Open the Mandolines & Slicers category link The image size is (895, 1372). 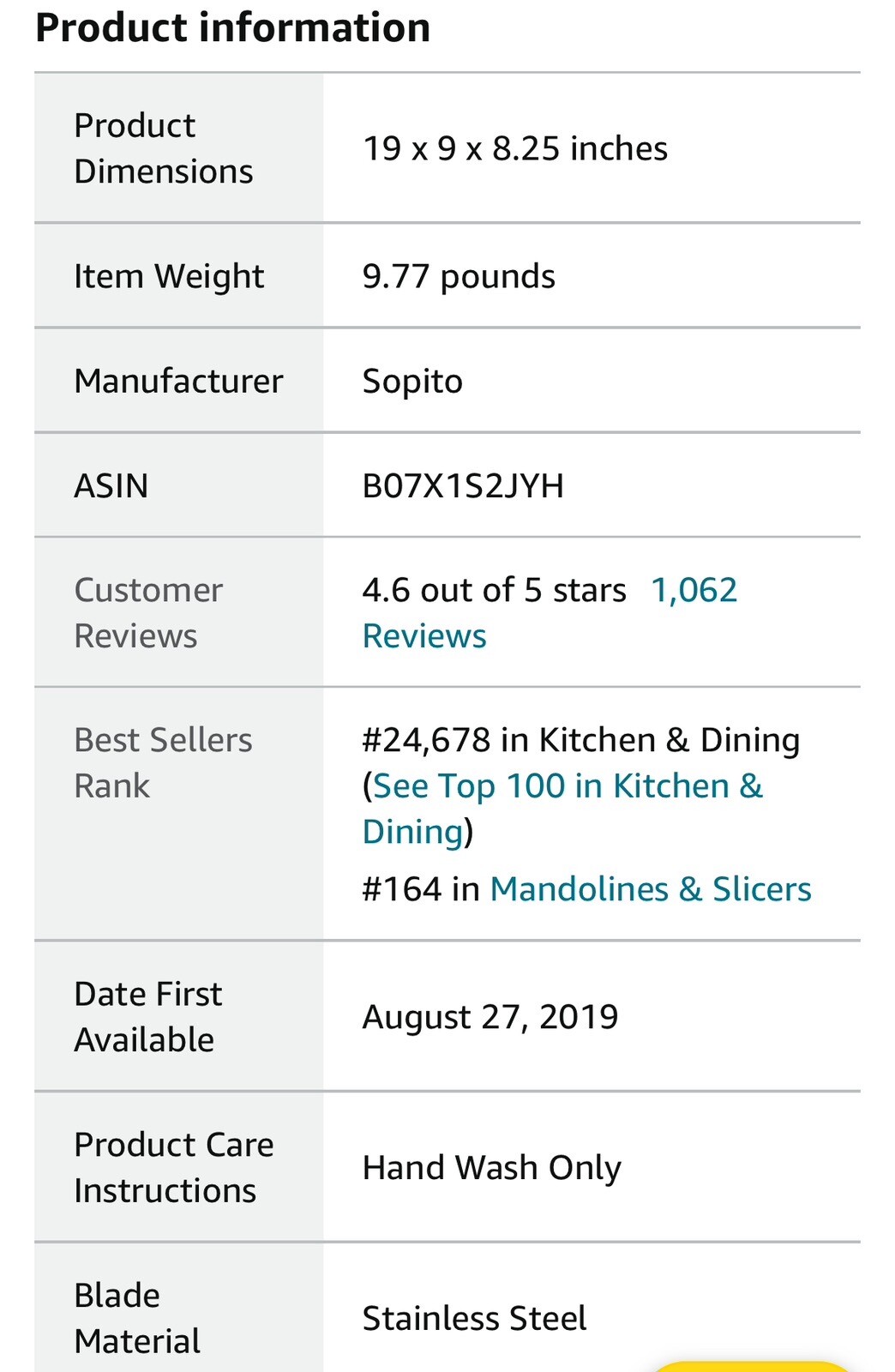(x=650, y=889)
